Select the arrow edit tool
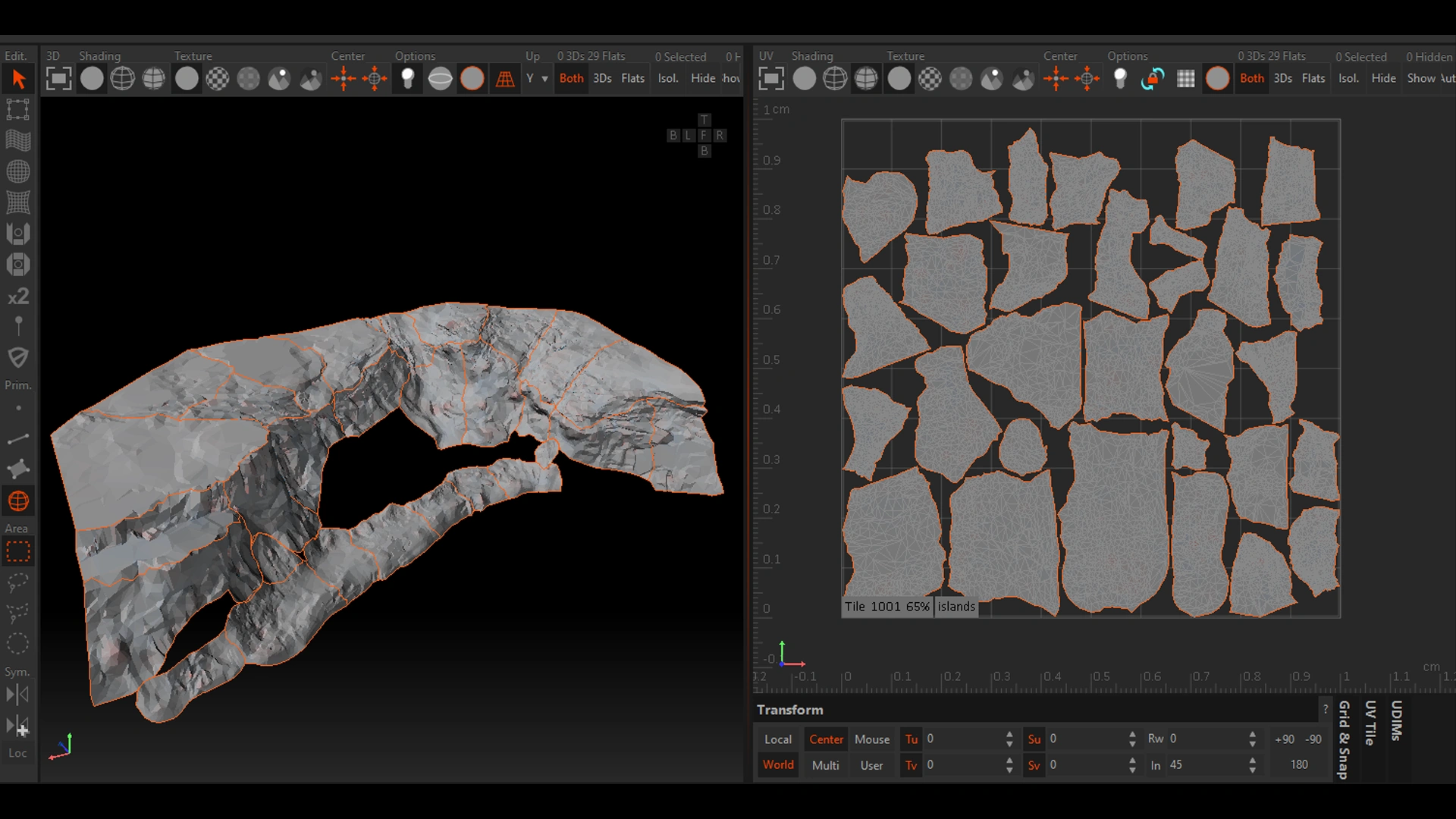This screenshot has height=819, width=1456. (19, 79)
